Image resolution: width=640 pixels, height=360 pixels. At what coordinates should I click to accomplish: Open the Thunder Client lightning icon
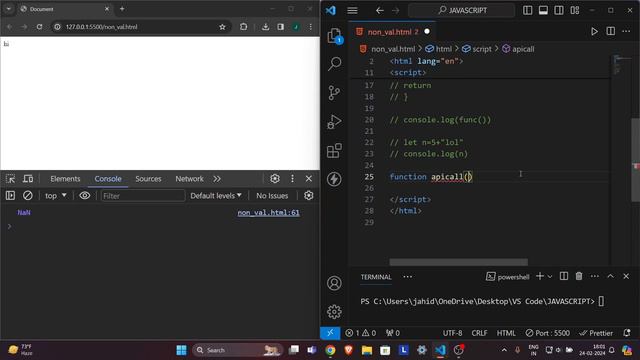(x=334, y=179)
